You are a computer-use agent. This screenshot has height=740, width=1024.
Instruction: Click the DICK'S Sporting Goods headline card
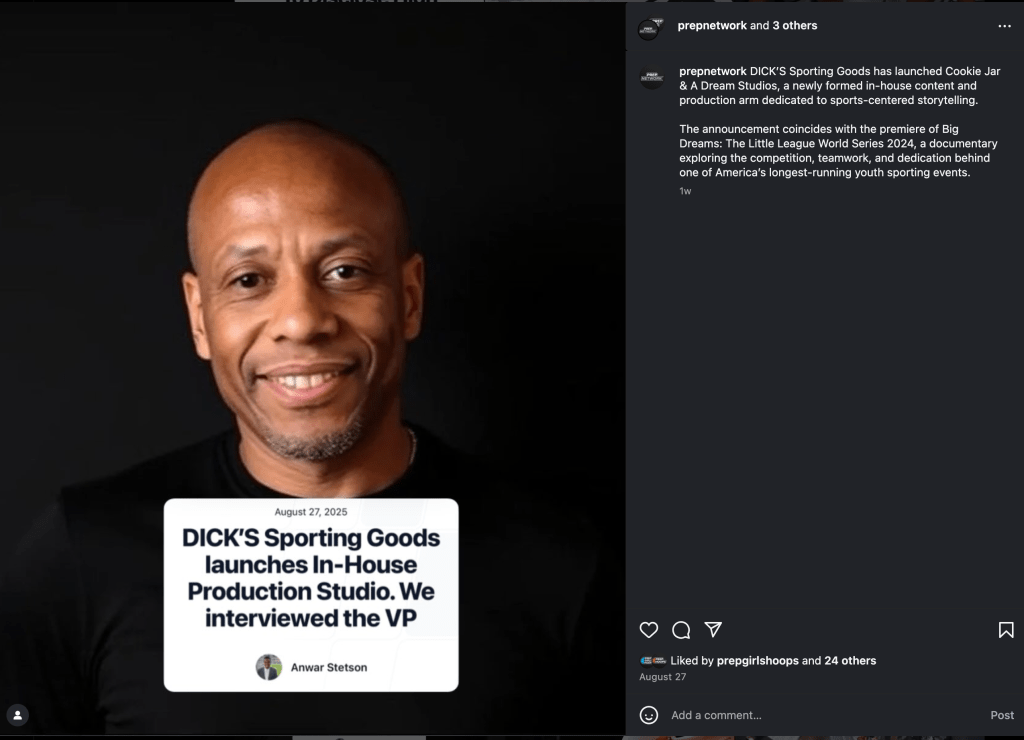click(x=311, y=595)
